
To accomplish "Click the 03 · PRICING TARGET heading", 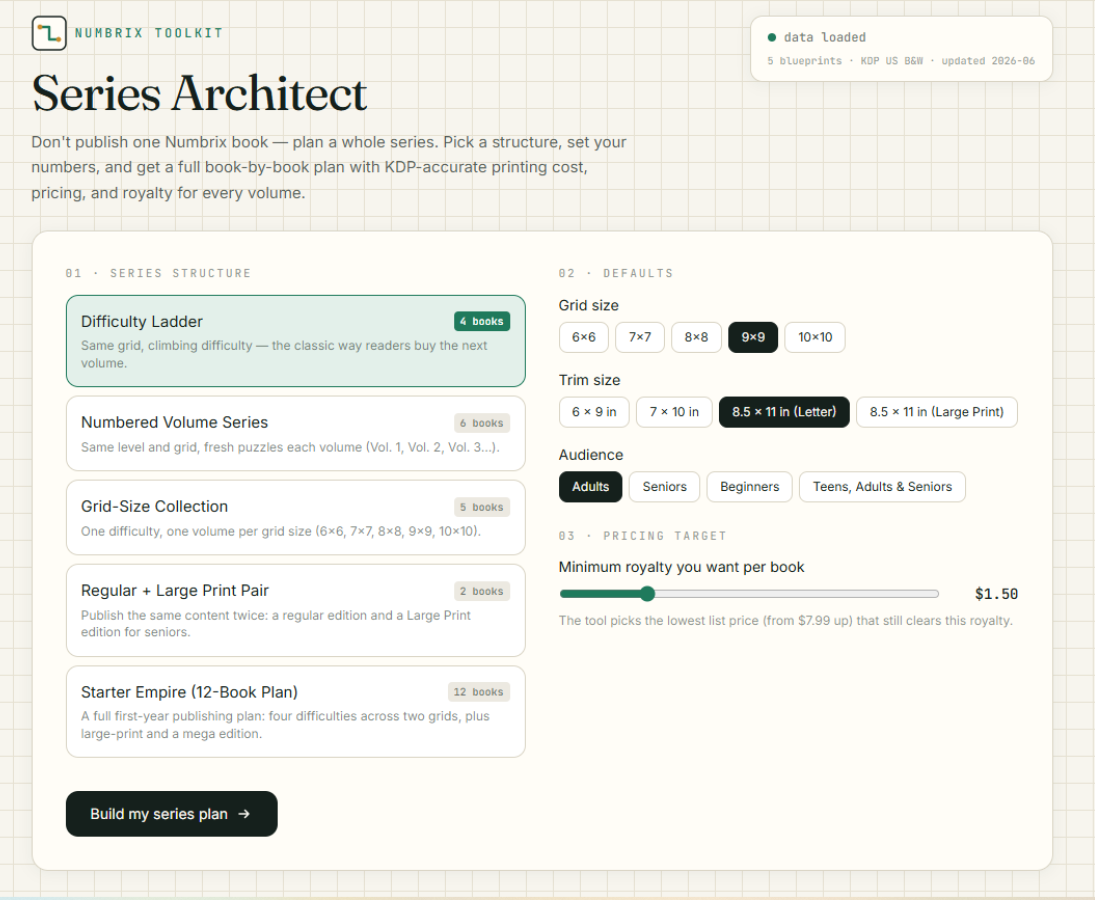I will (642, 536).
